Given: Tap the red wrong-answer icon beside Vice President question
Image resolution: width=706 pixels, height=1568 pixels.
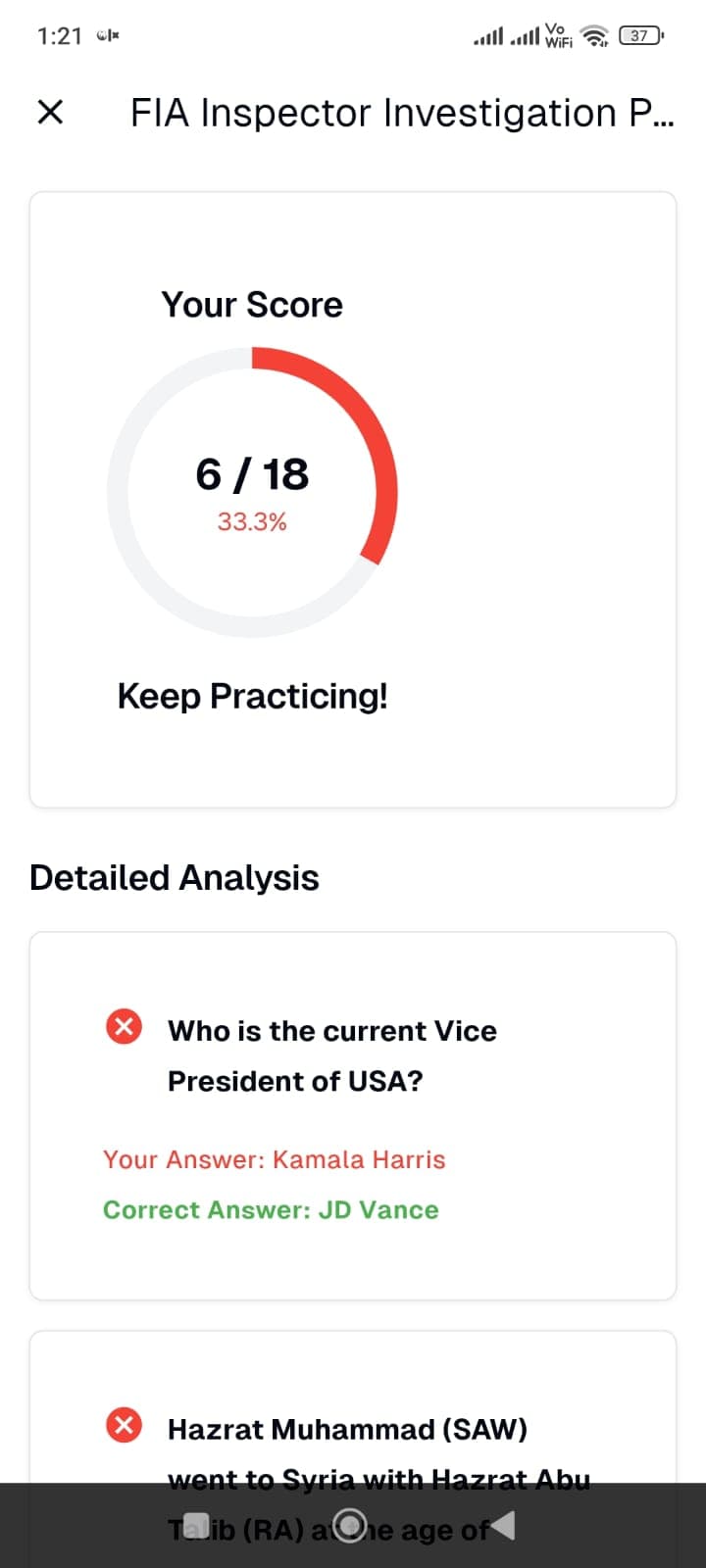Looking at the screenshot, I should tap(124, 1027).
